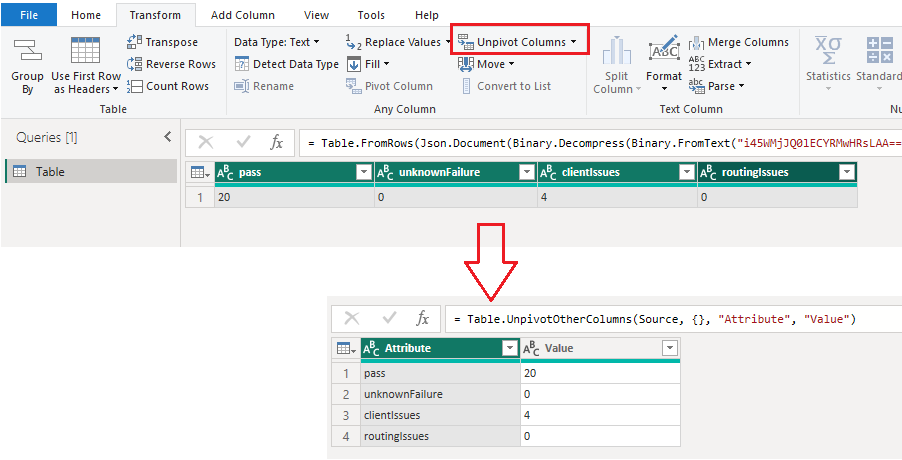Click confirm checkmark beside UnpivotOtherColumns formula
This screenshot has height=460, width=902.
click(390, 318)
